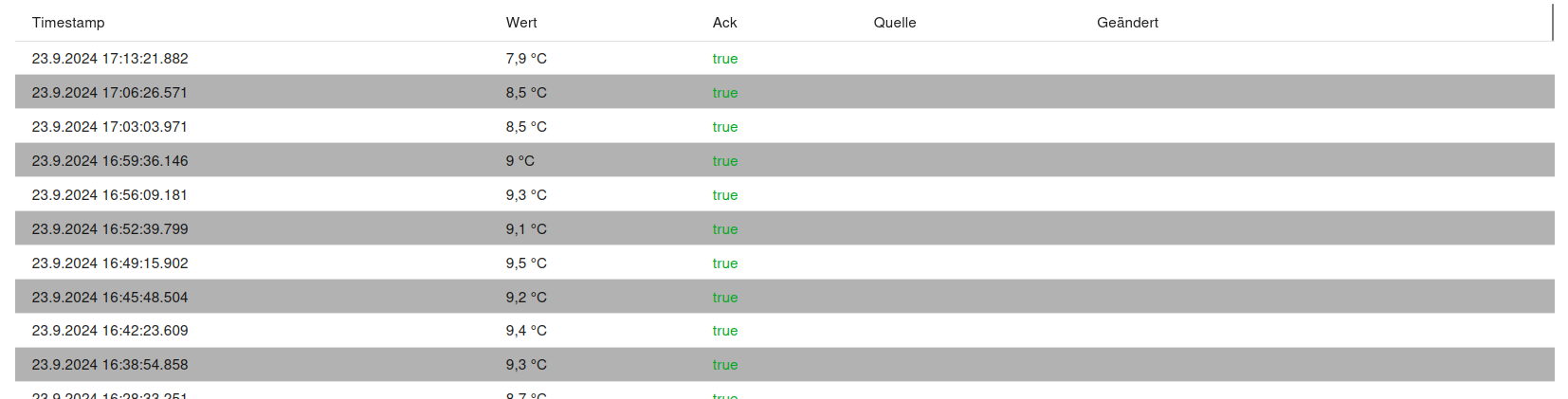Select the row showing 9 °C

coord(784,160)
